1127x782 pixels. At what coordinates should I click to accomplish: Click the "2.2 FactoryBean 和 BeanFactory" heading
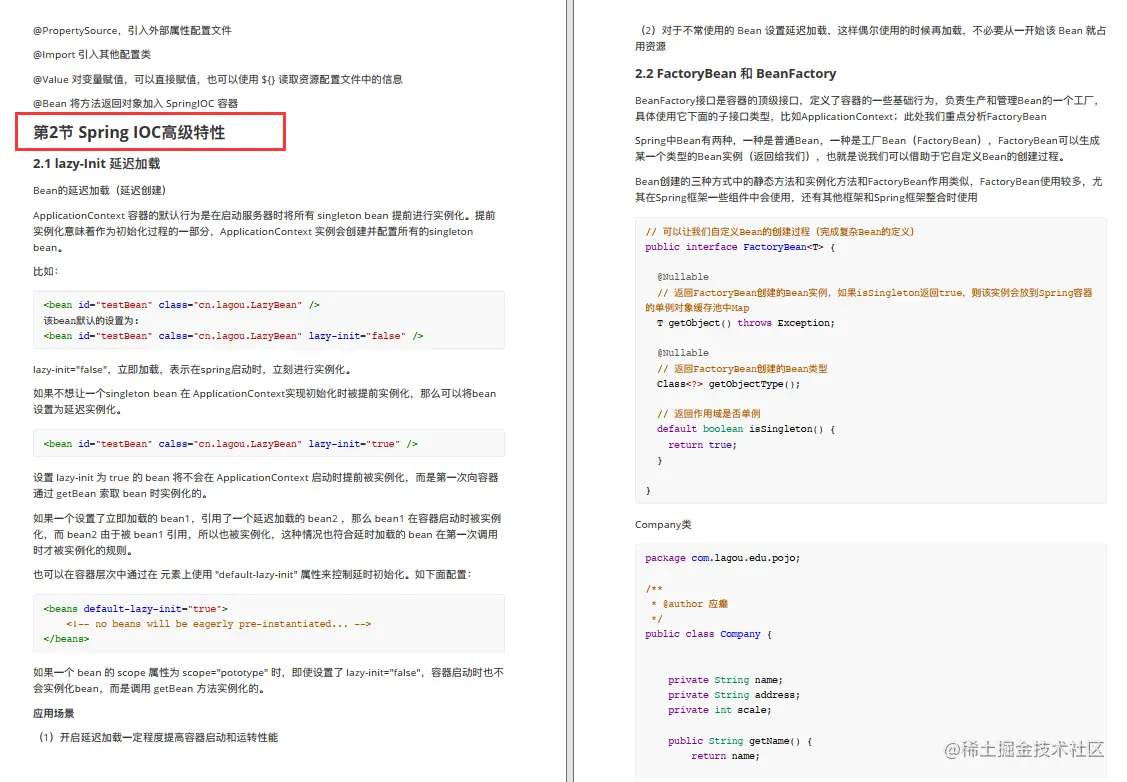735,73
